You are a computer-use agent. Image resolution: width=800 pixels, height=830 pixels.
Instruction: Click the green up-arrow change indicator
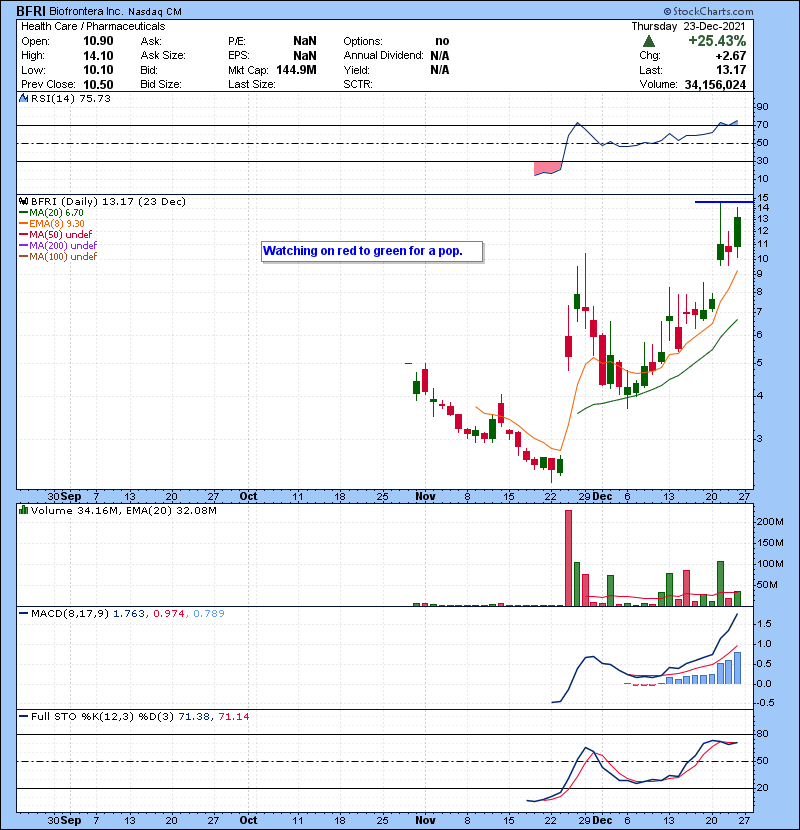649,41
